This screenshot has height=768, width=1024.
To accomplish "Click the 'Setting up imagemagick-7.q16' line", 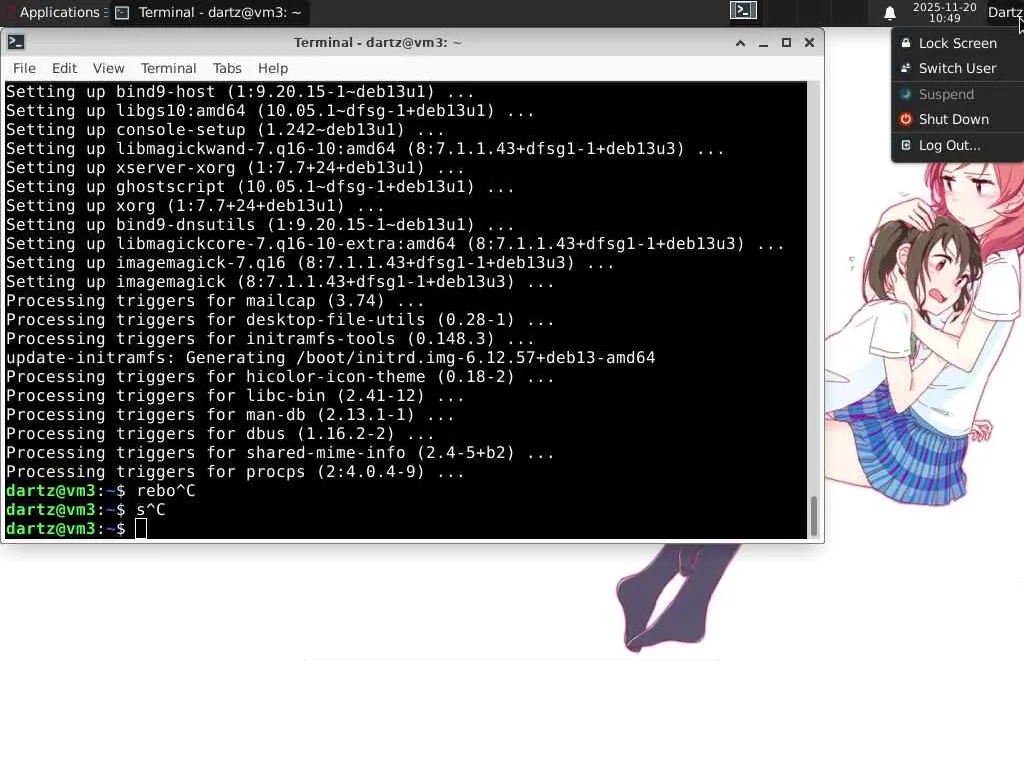I will coord(310,263).
